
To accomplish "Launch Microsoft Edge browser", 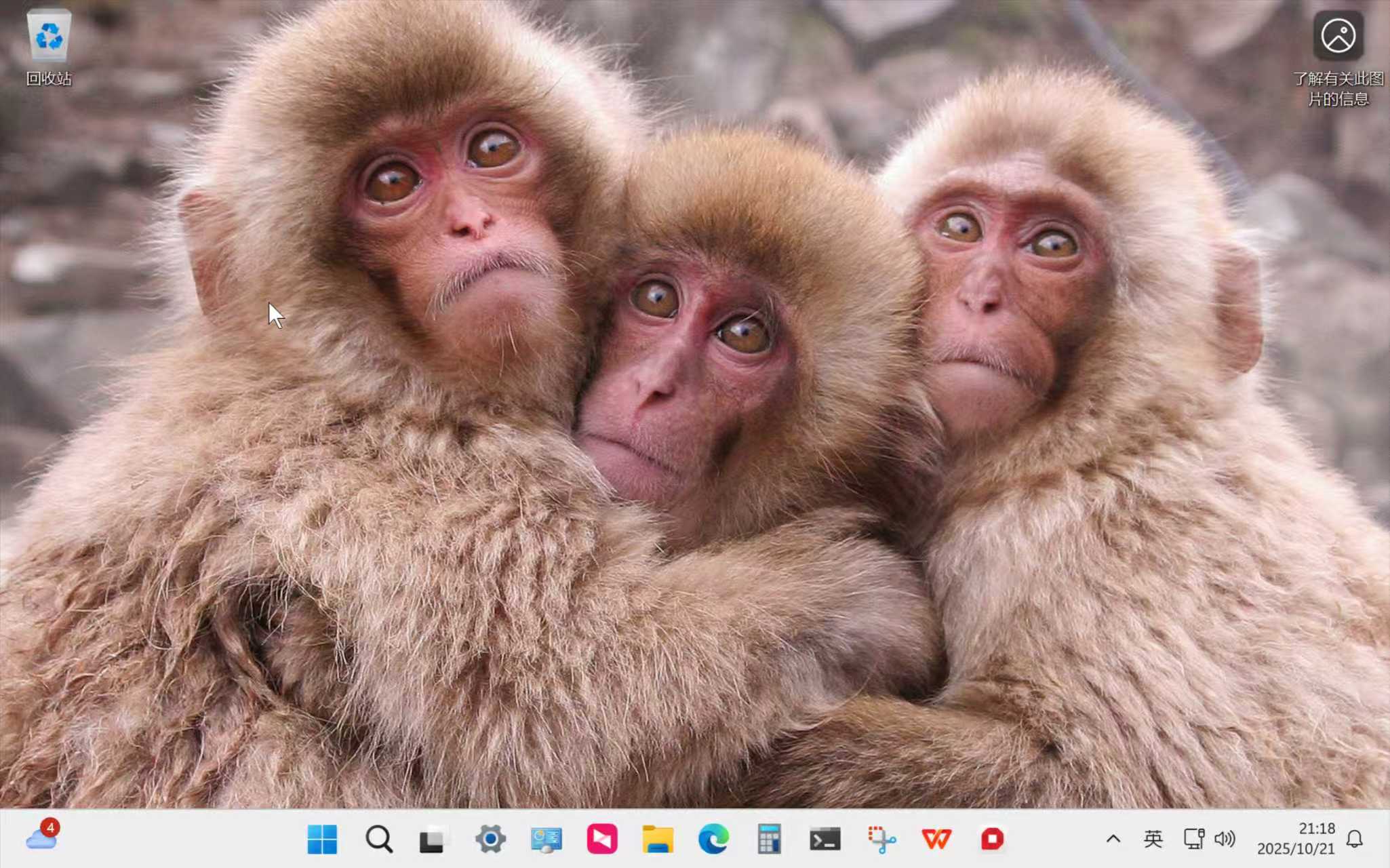I will 713,840.
